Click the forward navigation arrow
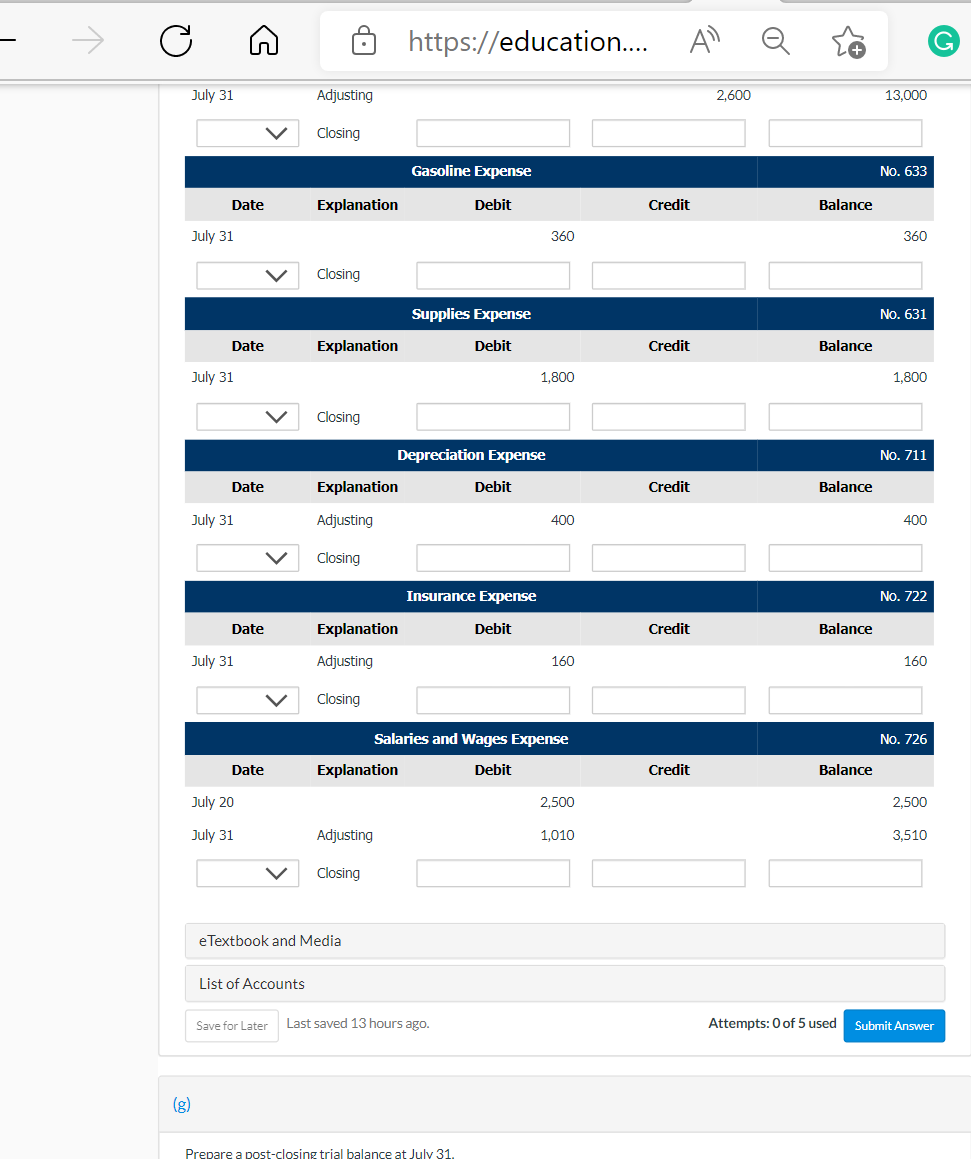 [88, 41]
